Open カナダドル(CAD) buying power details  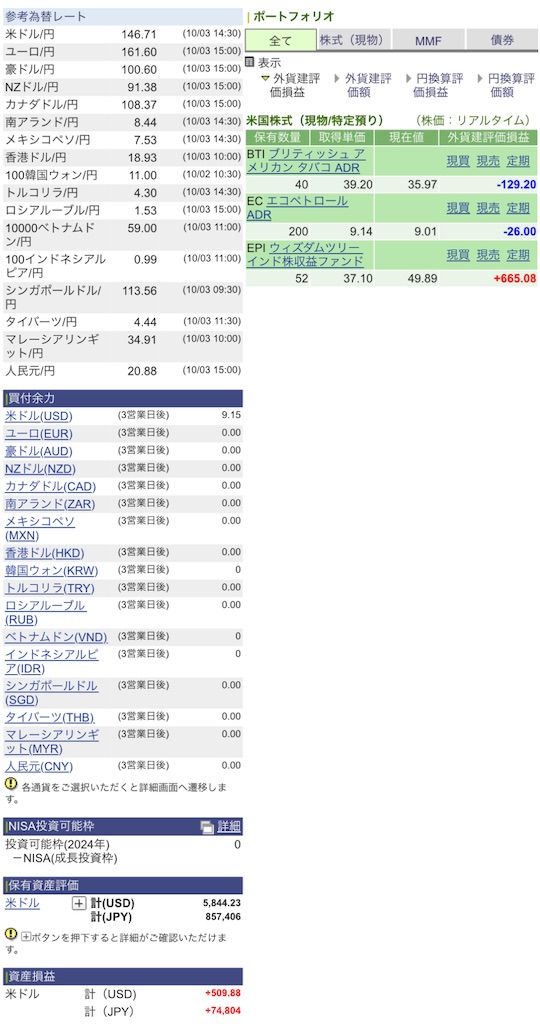(50, 487)
